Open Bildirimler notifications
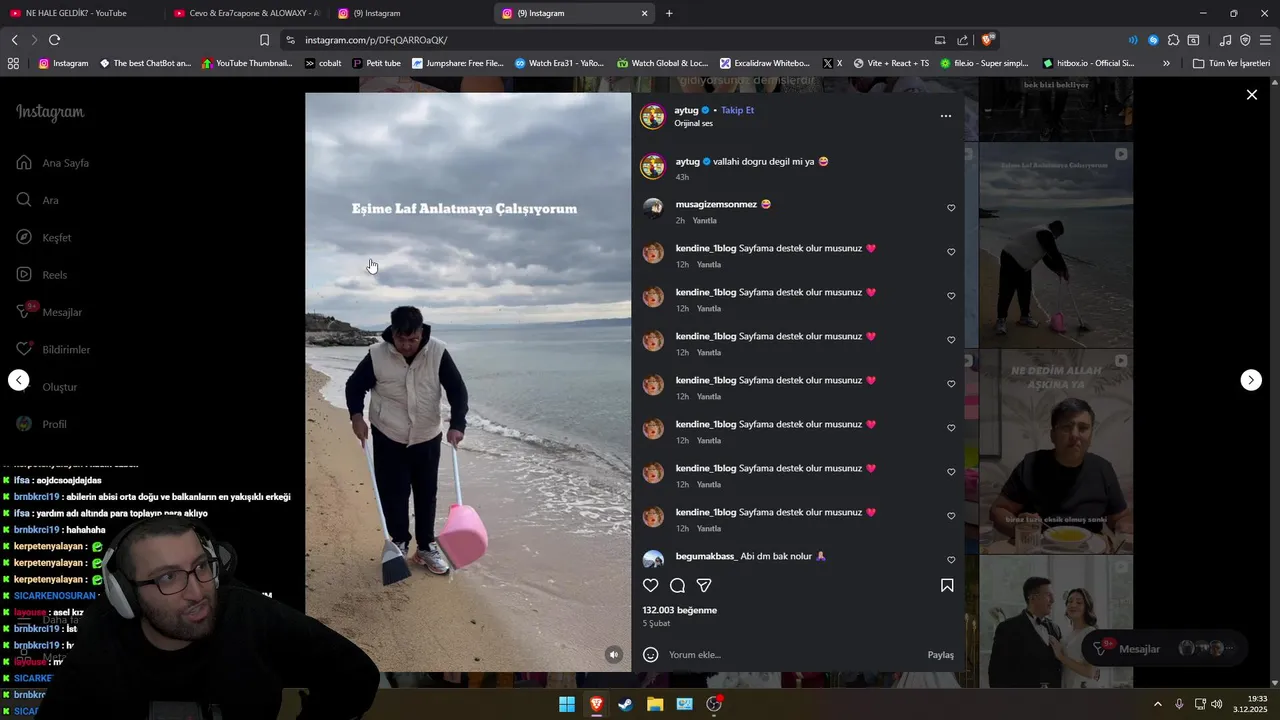Image resolution: width=1280 pixels, height=720 pixels. coord(53,350)
